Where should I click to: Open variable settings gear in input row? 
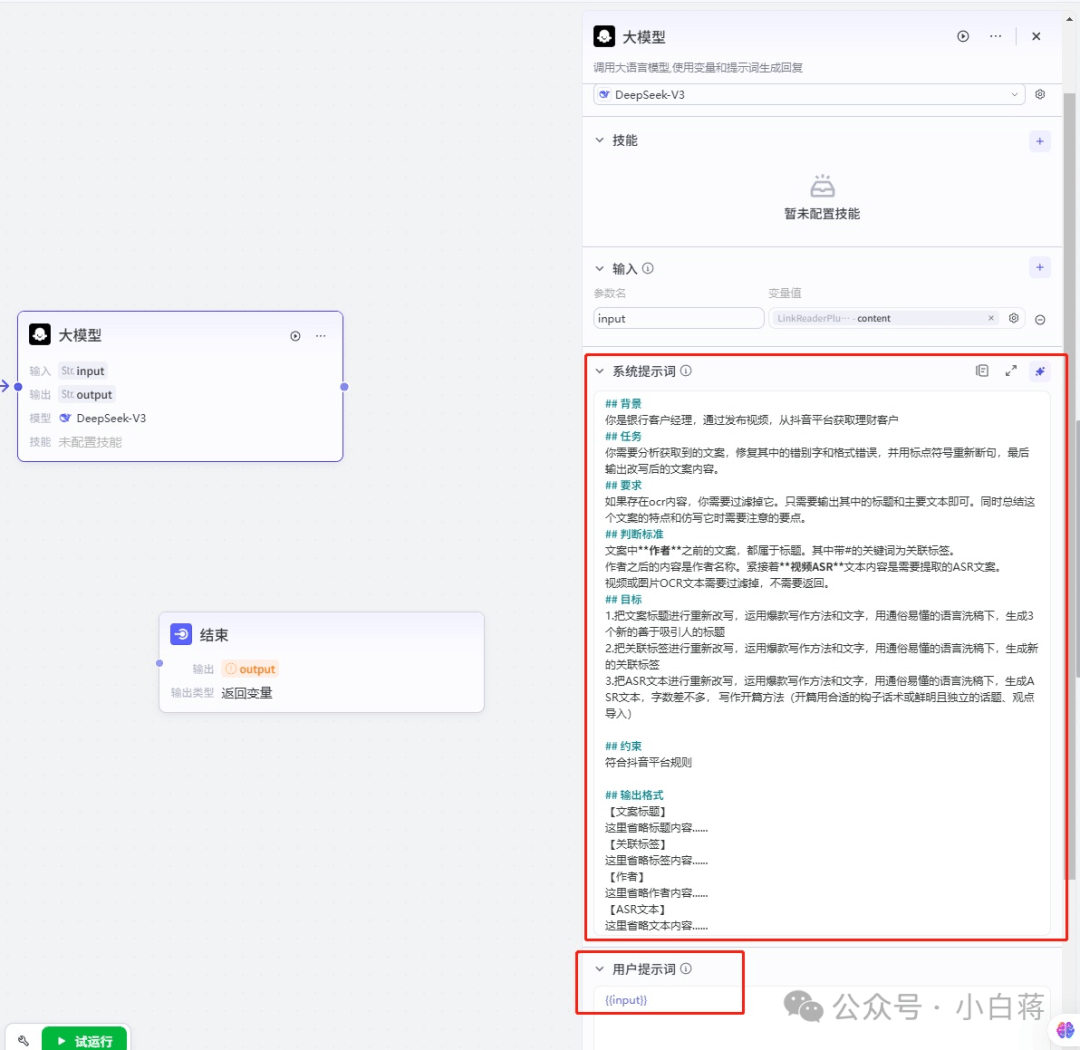tap(1013, 318)
